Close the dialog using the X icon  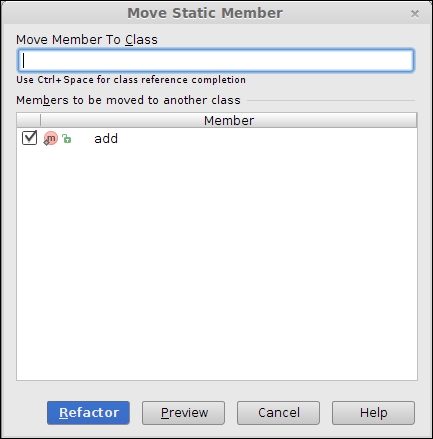[415, 14]
